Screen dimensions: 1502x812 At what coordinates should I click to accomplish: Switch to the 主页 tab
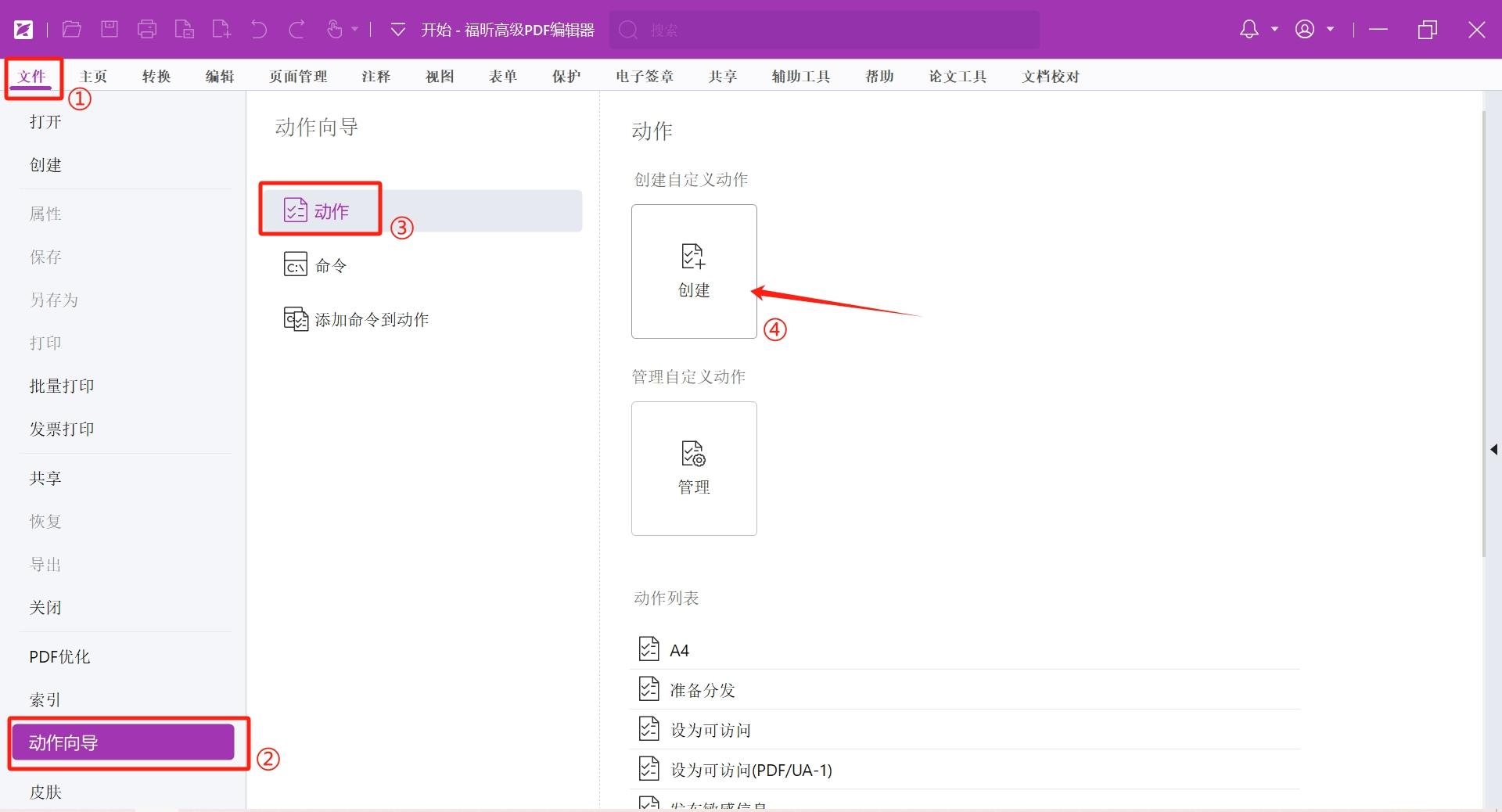click(93, 77)
